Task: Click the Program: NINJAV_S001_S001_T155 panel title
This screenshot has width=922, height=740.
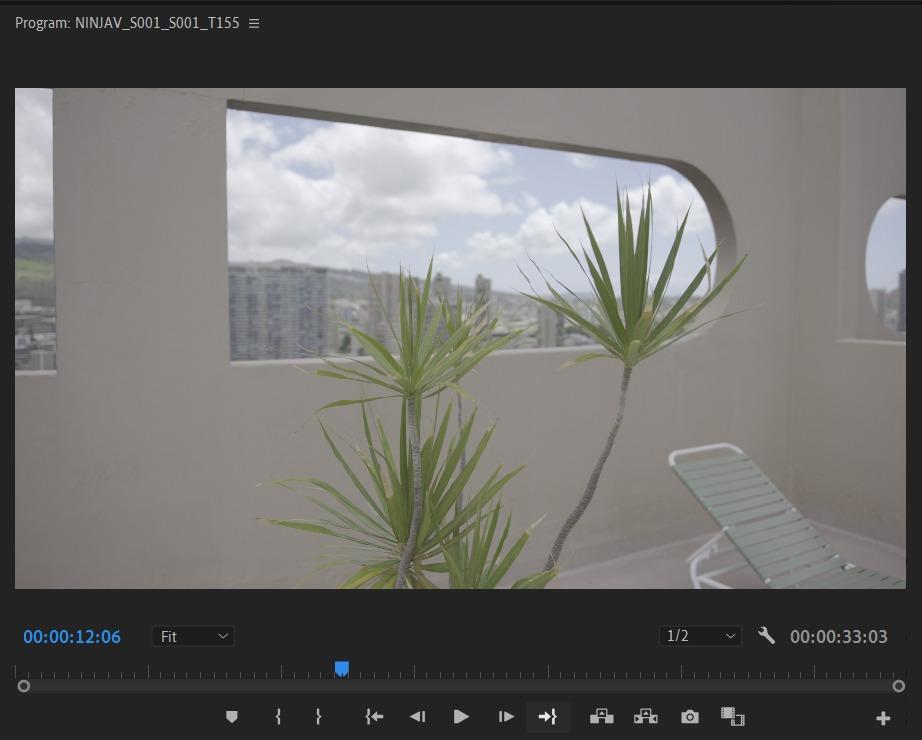Action: tap(127, 23)
